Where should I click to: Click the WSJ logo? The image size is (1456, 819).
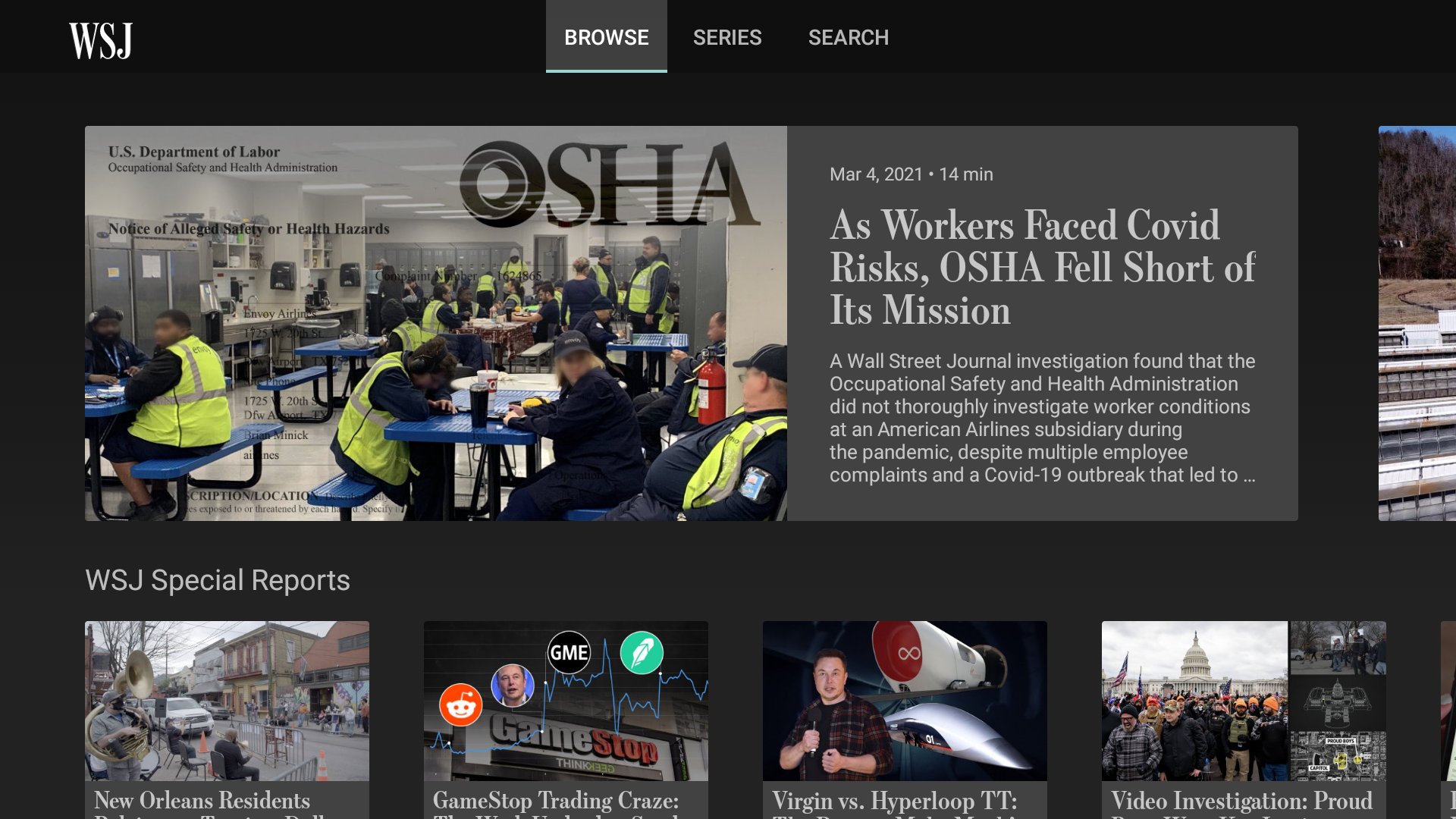[101, 41]
